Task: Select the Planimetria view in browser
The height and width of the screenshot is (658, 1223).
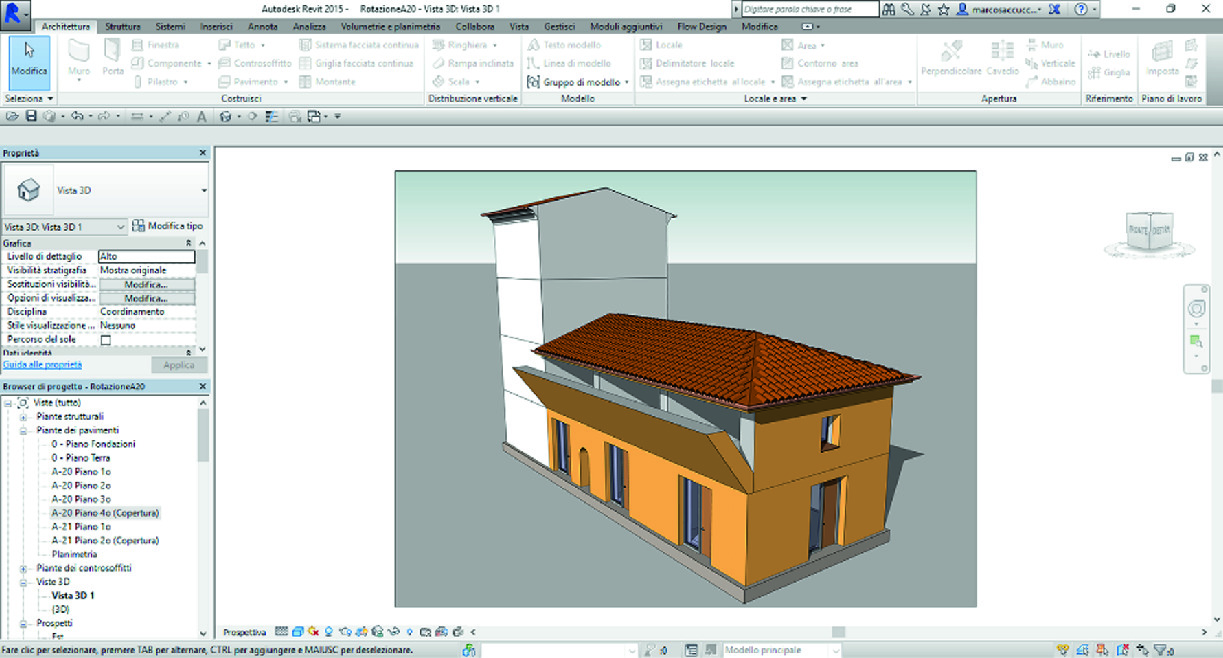Action: click(x=75, y=554)
